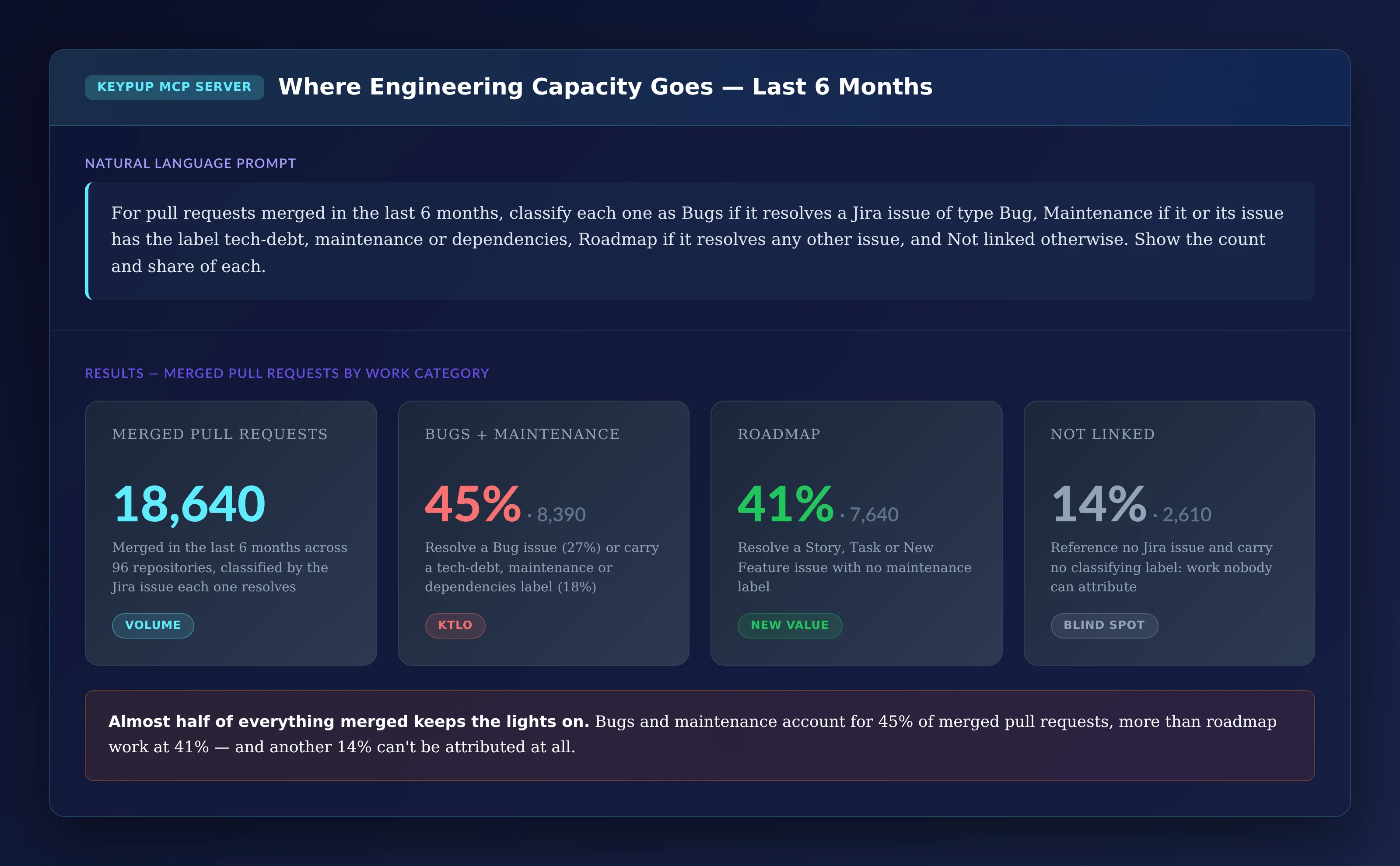Click the BLIND SPOT tag
The image size is (1400, 866).
click(x=1104, y=625)
